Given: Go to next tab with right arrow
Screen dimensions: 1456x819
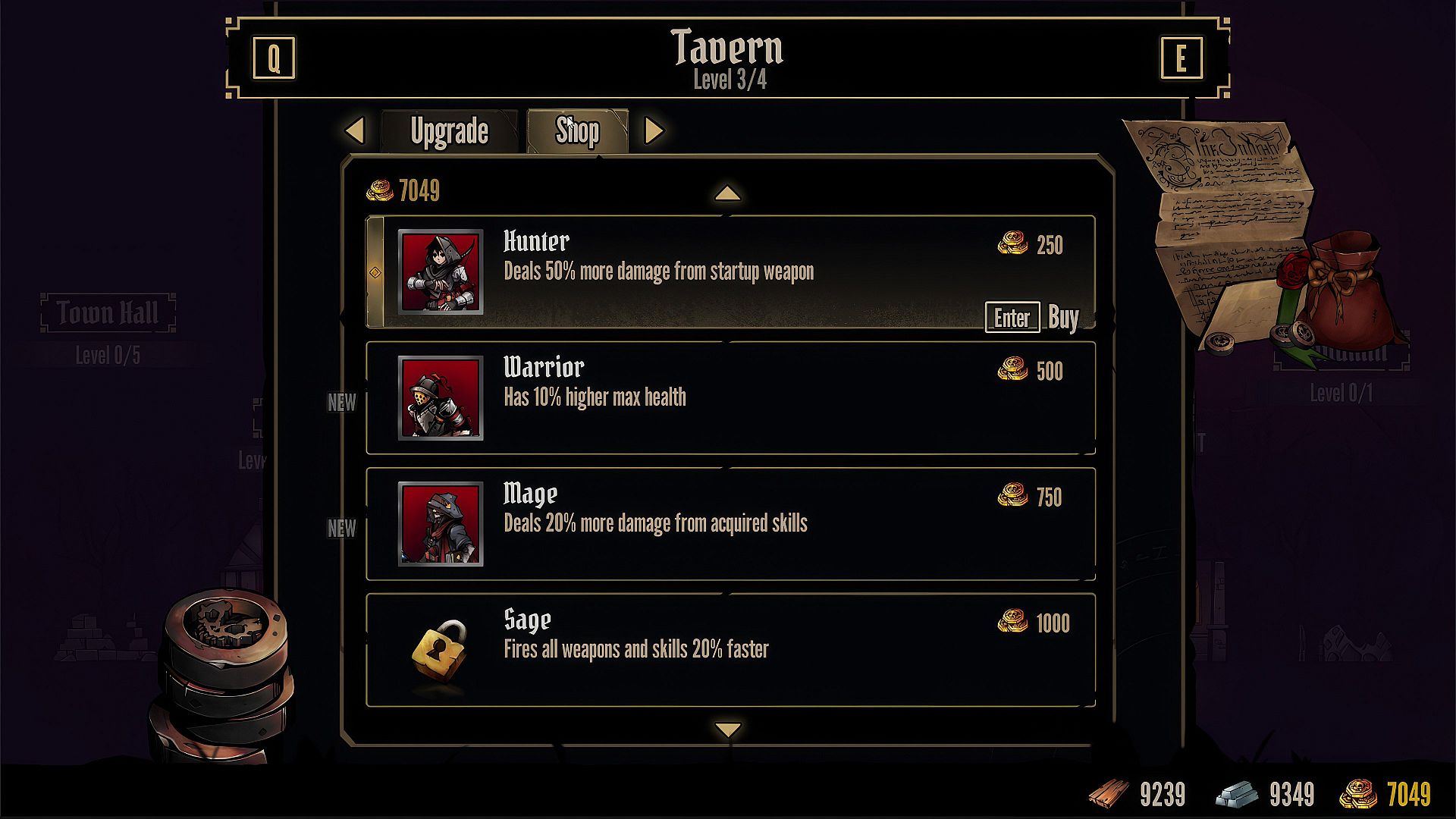Looking at the screenshot, I should pyautogui.click(x=653, y=130).
